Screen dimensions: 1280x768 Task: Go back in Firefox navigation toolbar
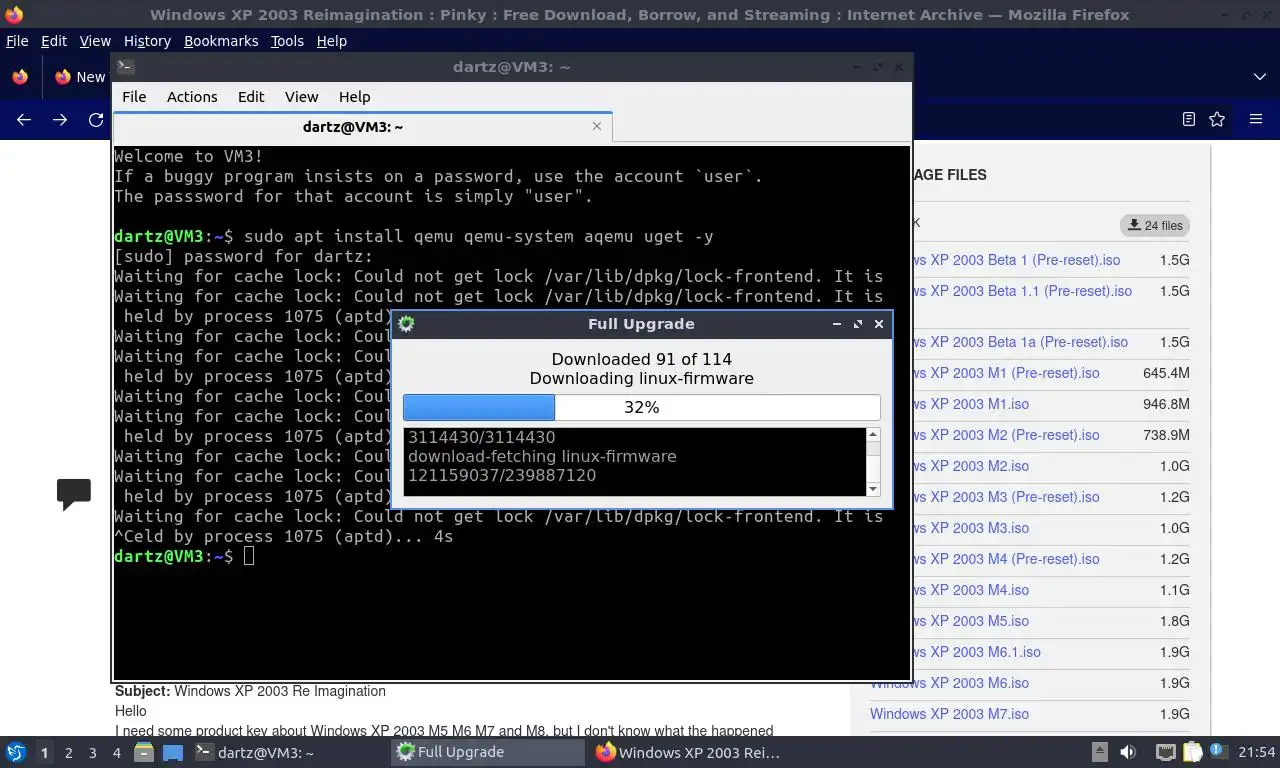[x=24, y=120]
